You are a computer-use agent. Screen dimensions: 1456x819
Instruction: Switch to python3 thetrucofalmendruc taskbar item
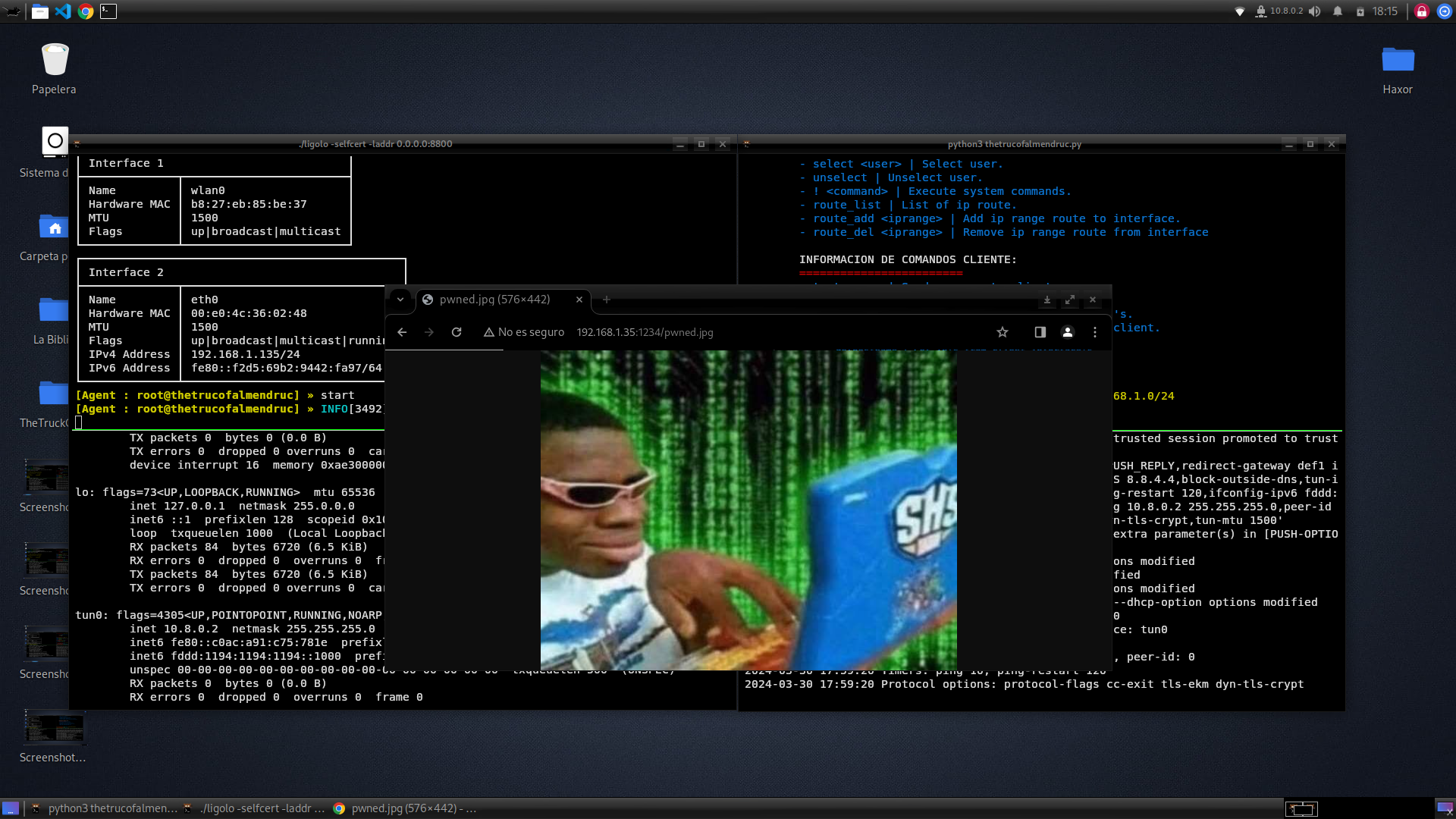[x=105, y=808]
